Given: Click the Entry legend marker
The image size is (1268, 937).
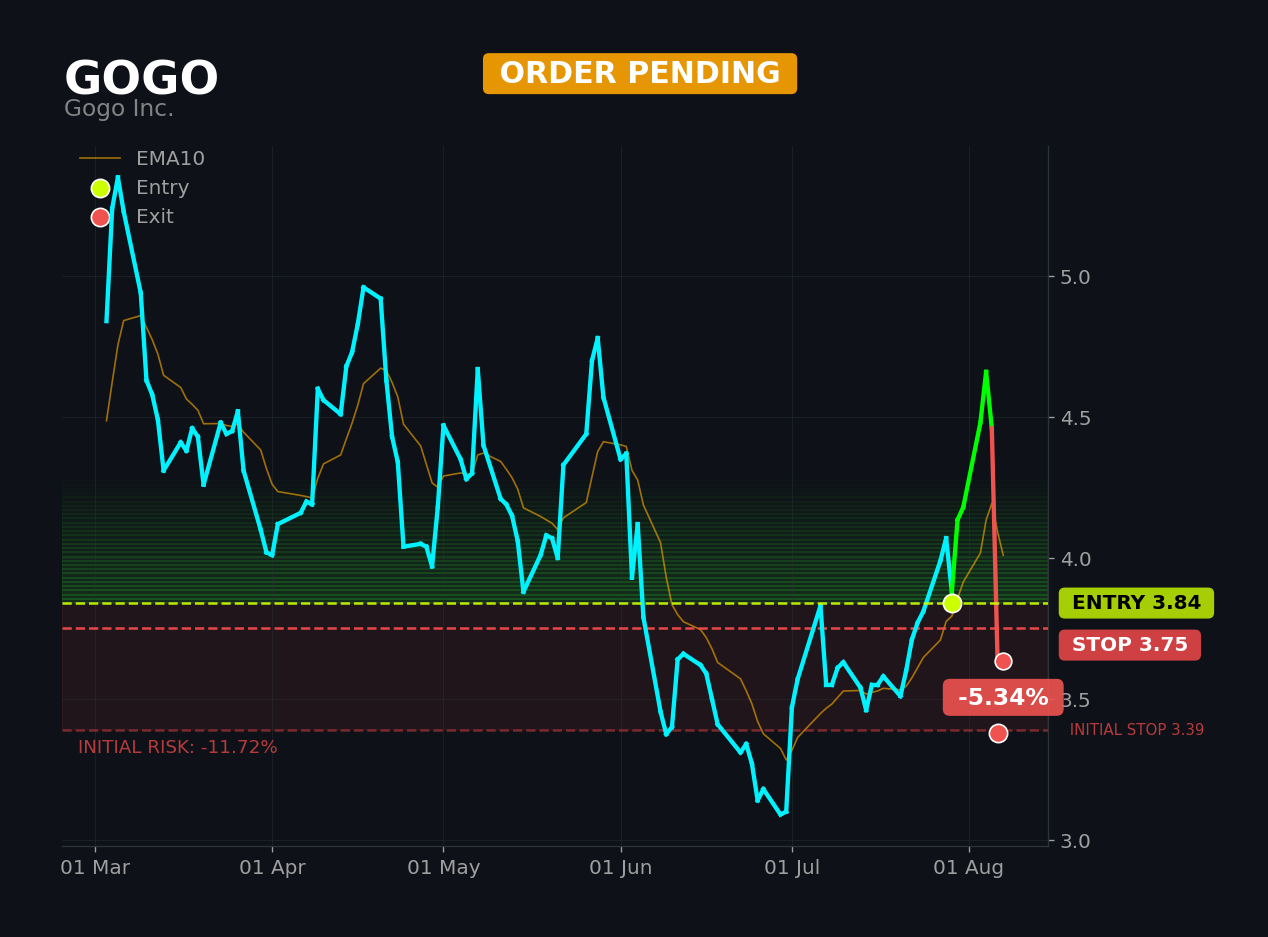Looking at the screenshot, I should [x=100, y=188].
